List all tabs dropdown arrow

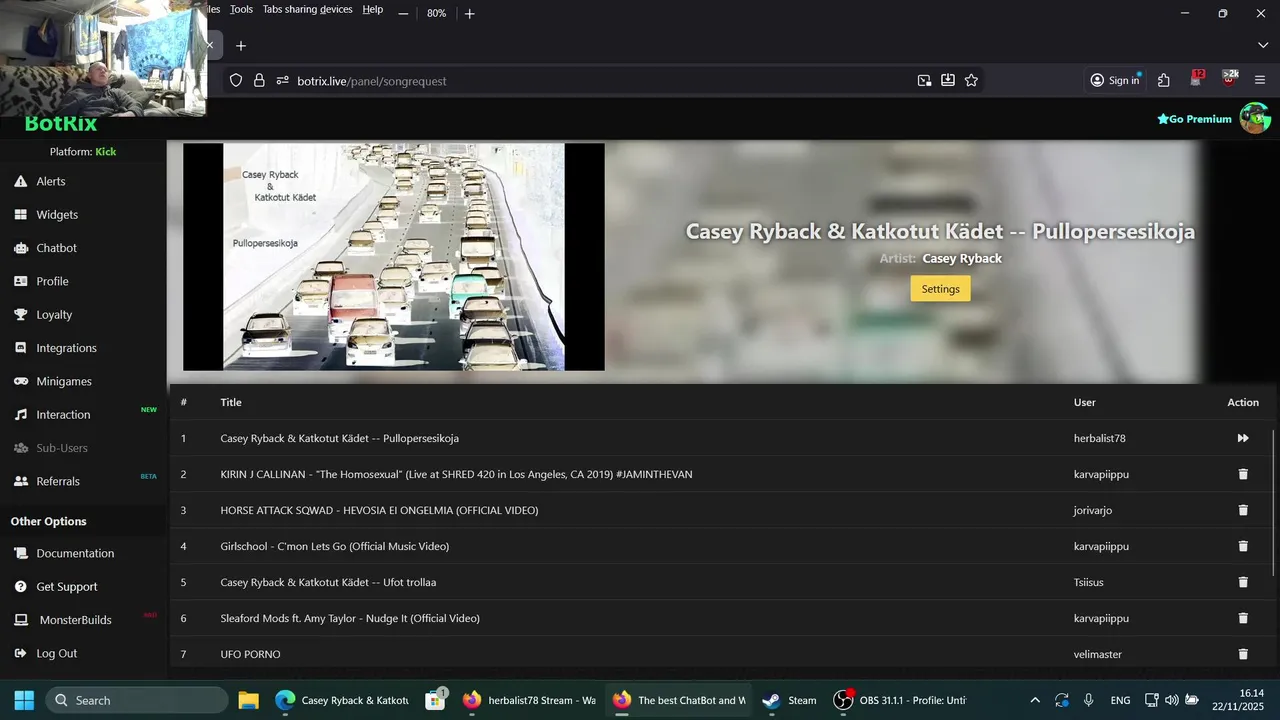tap(1263, 45)
